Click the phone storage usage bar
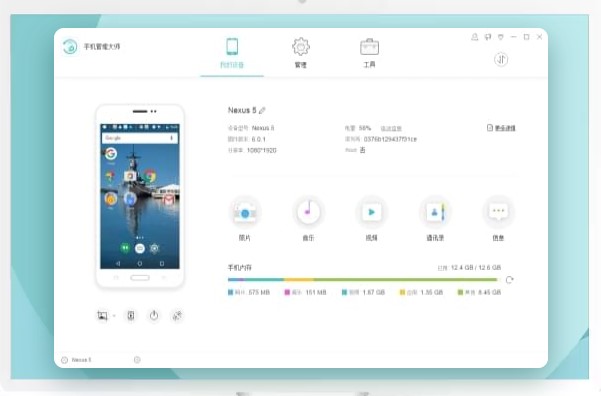The image size is (601, 396). (x=363, y=280)
